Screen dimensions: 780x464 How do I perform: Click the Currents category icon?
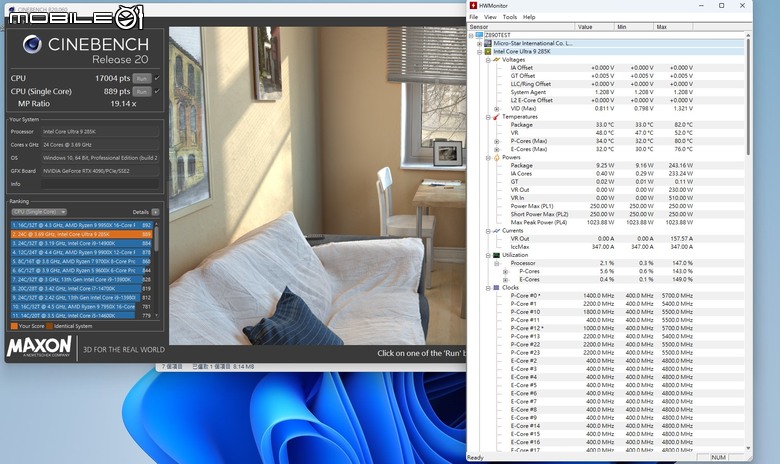496,231
